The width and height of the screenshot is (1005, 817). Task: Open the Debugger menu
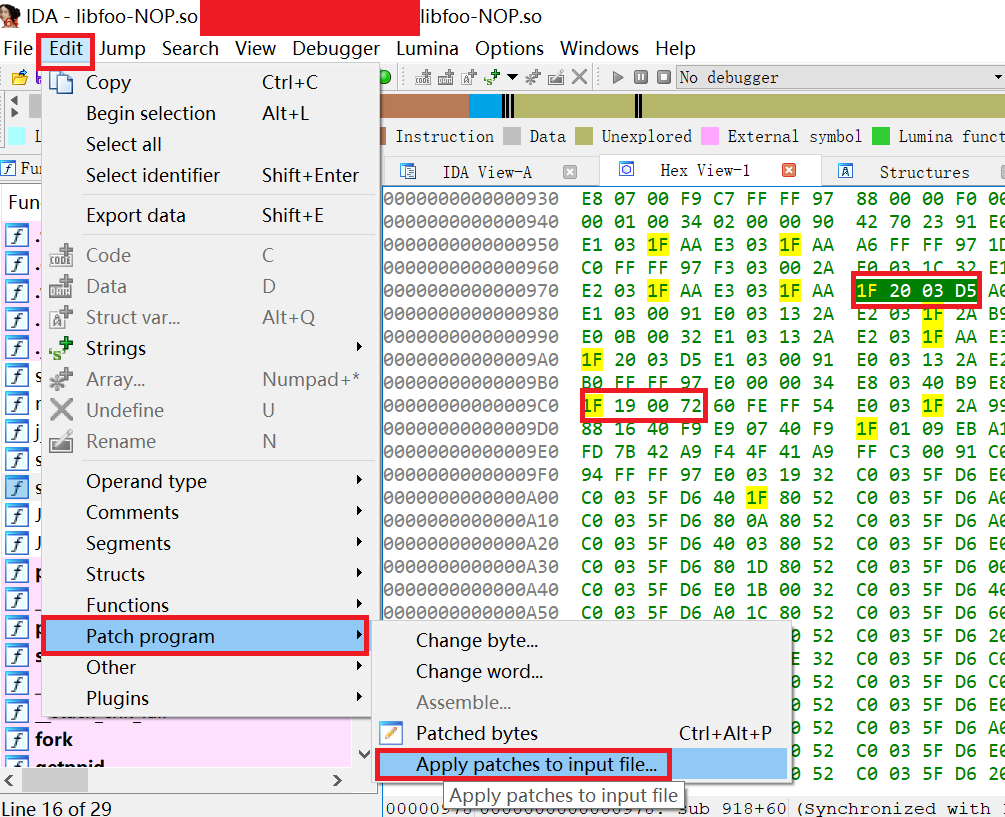(x=336, y=49)
